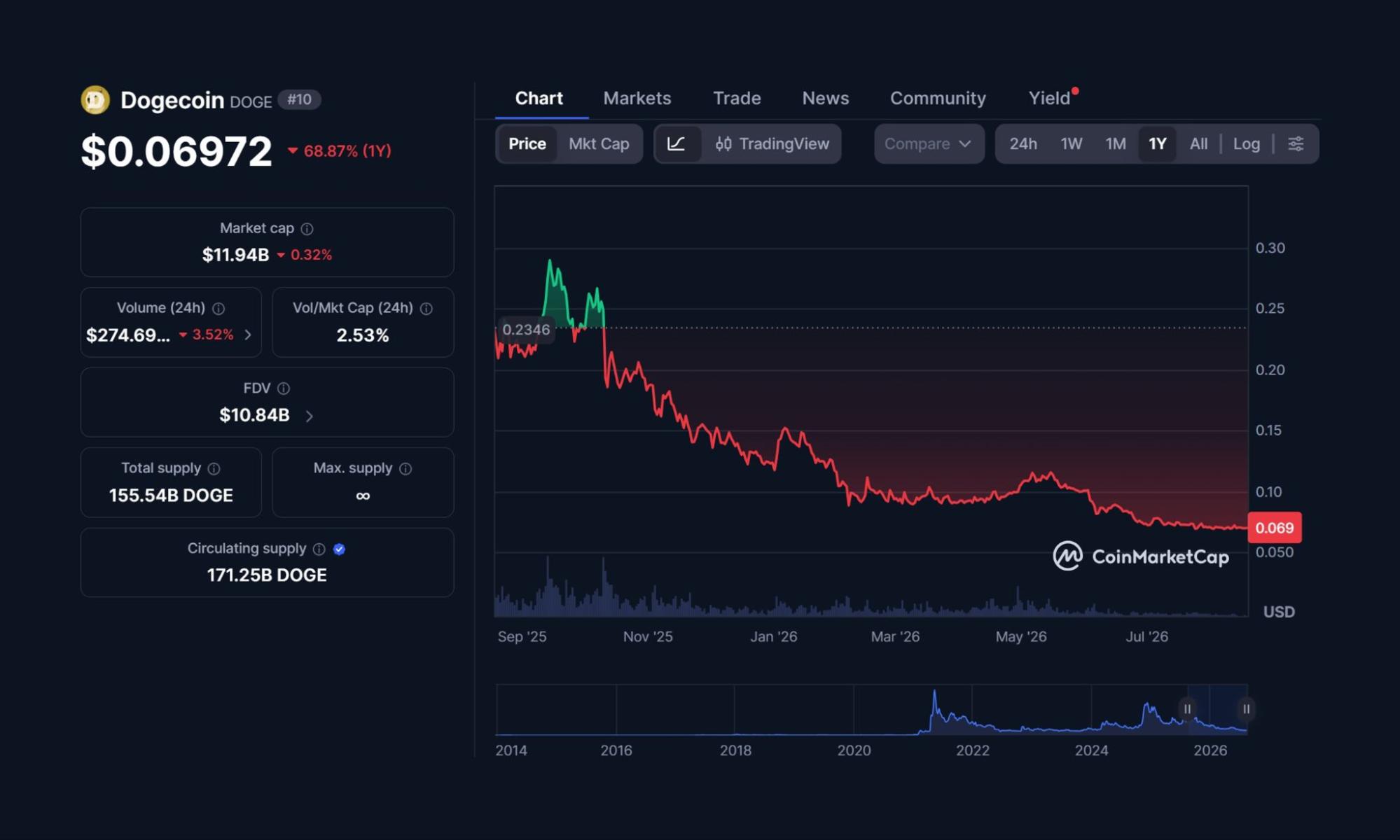The width and height of the screenshot is (1400, 840).
Task: Open the Trade tab
Action: coord(737,99)
